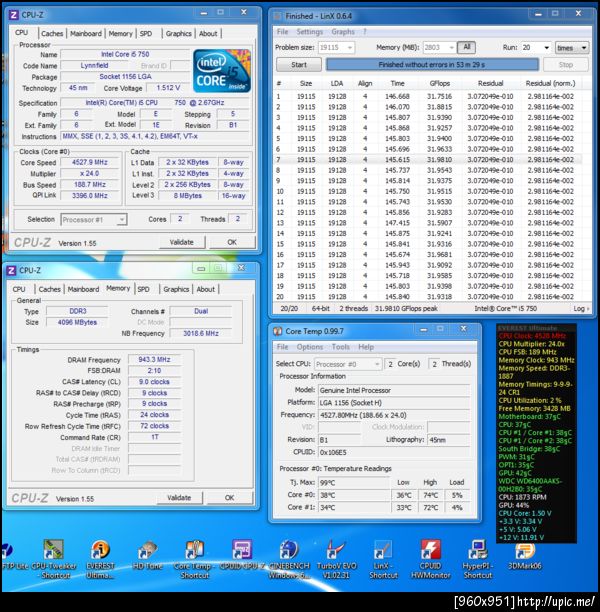Open Core Temp Help menu
This screenshot has height=612, width=600.
[366, 347]
